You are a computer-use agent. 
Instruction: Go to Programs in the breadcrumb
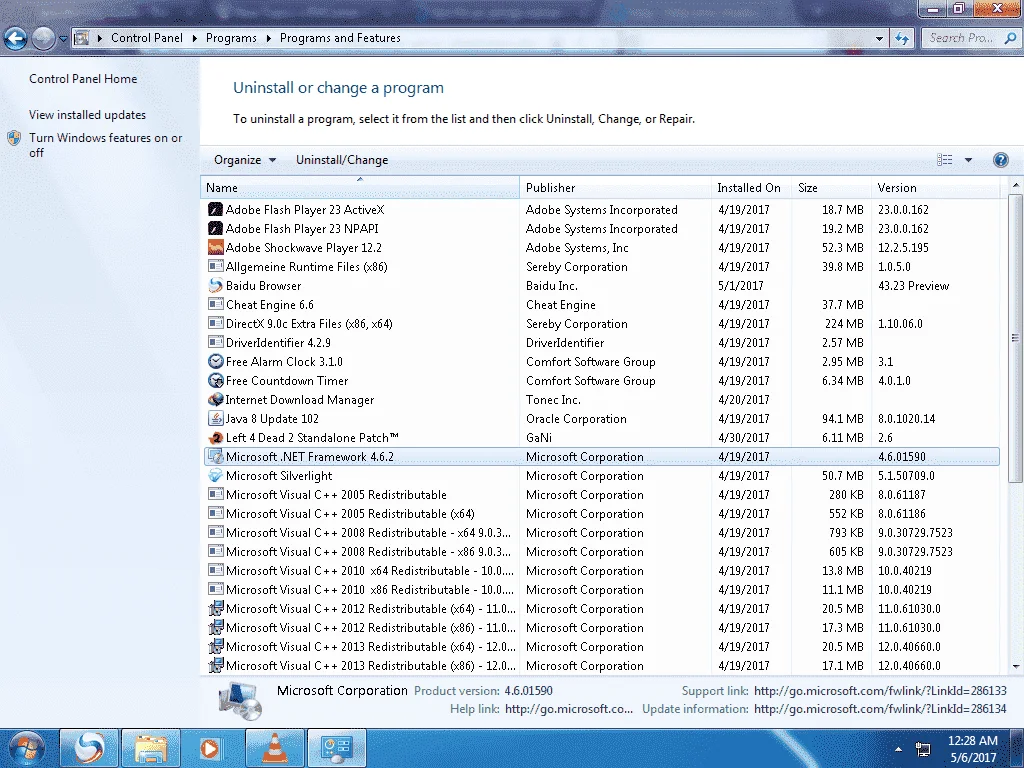coord(231,39)
